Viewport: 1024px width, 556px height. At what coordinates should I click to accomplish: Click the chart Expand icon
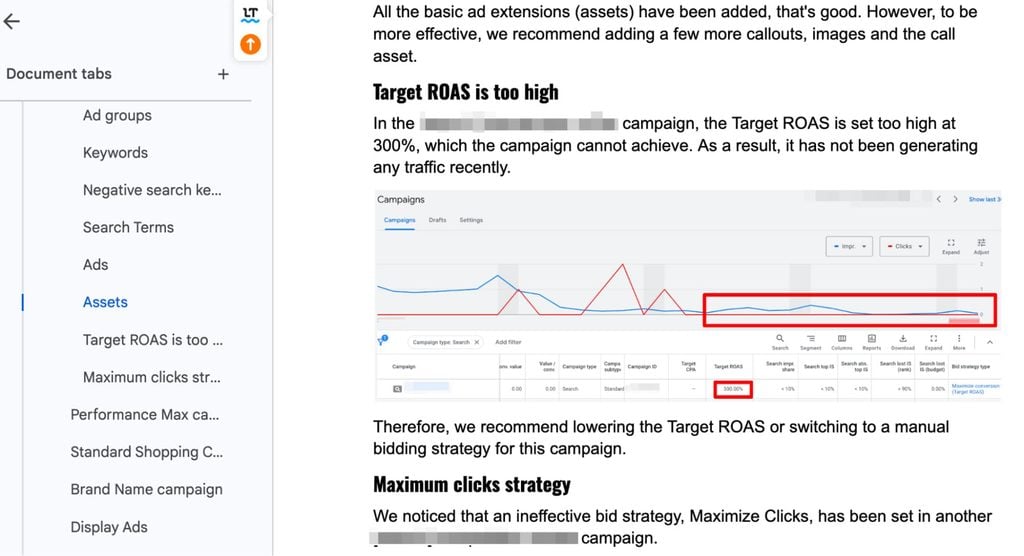(x=951, y=246)
